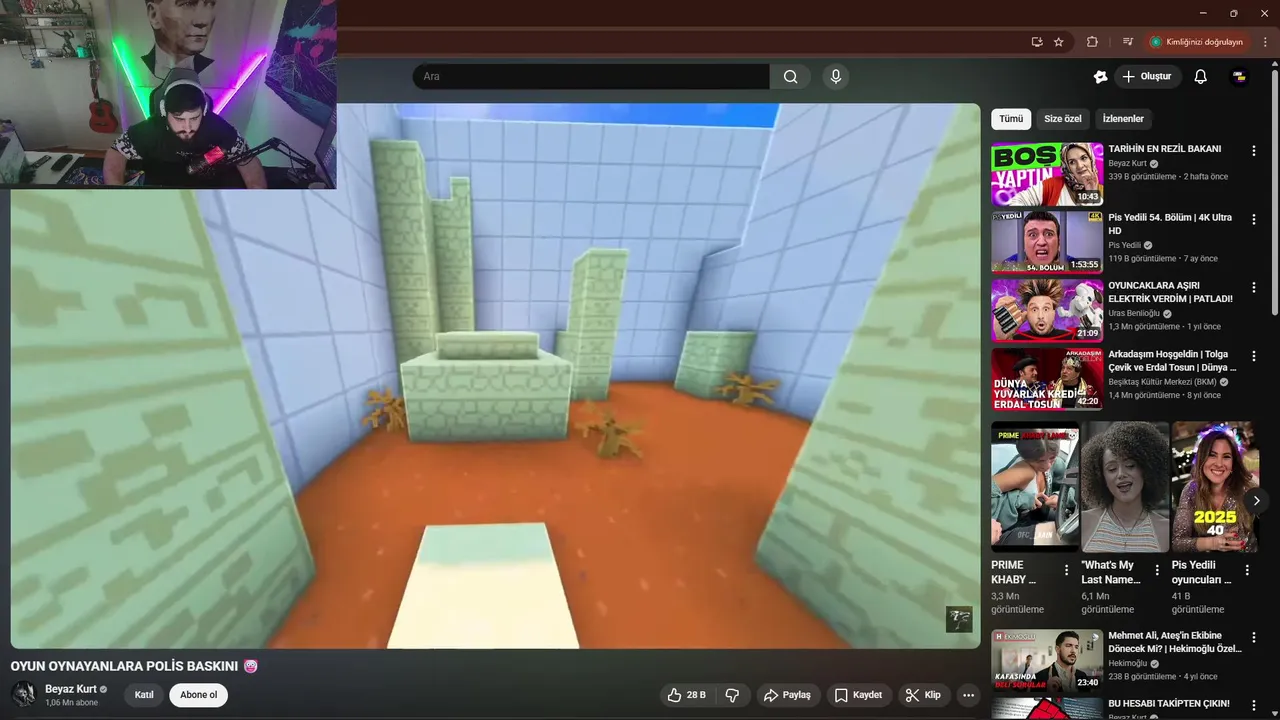Open the YouTube account avatar menu

1239,77
